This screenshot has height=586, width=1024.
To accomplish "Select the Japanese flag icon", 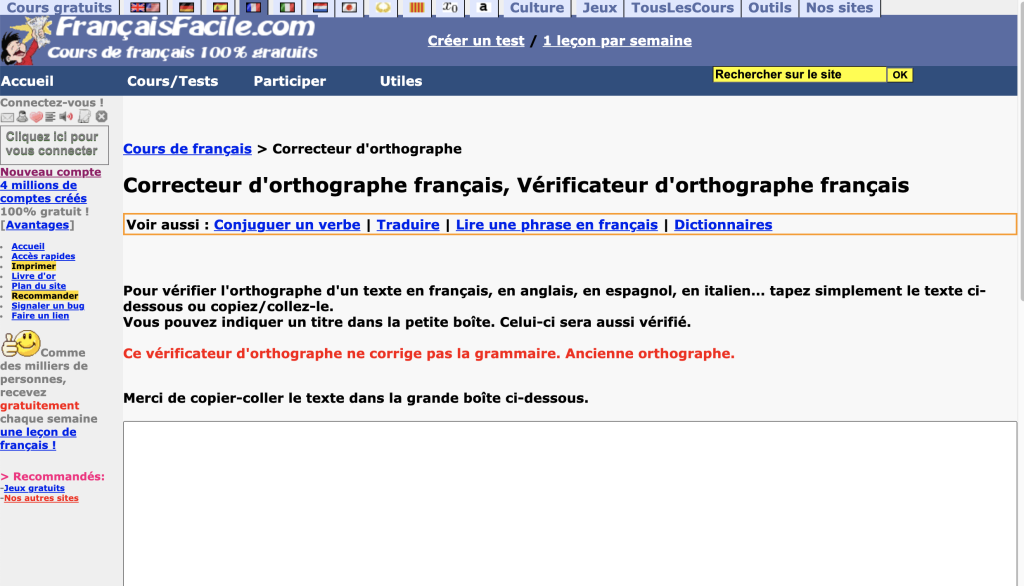I will (349, 8).
